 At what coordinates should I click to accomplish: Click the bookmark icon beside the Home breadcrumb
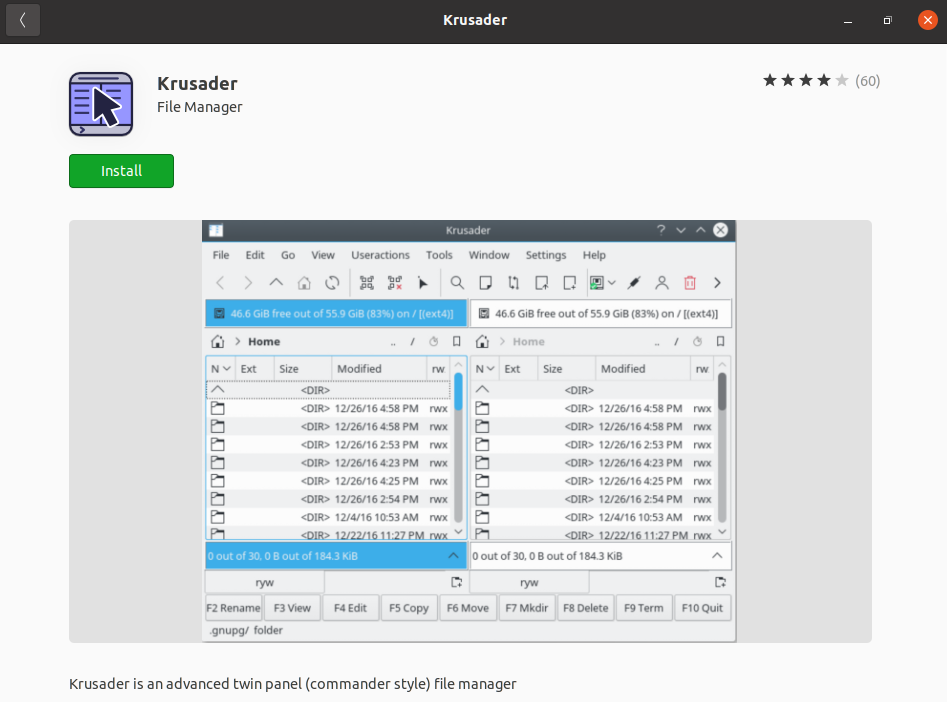click(x=455, y=341)
